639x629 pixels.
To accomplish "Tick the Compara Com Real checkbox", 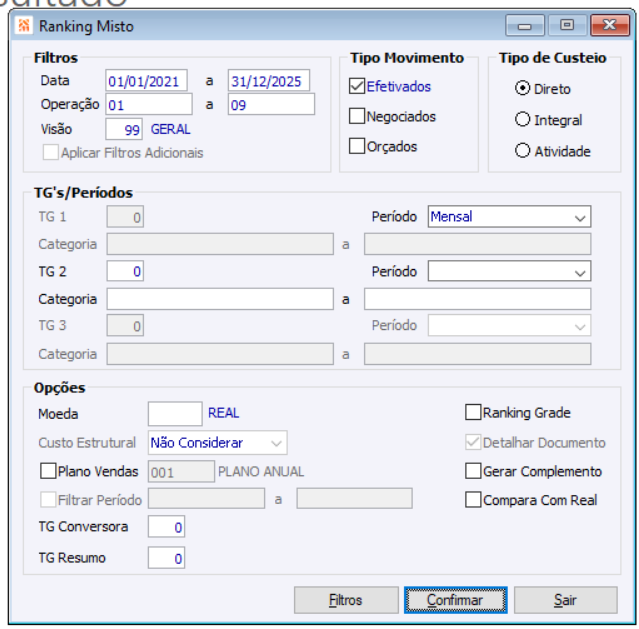I will pyautogui.click(x=473, y=500).
